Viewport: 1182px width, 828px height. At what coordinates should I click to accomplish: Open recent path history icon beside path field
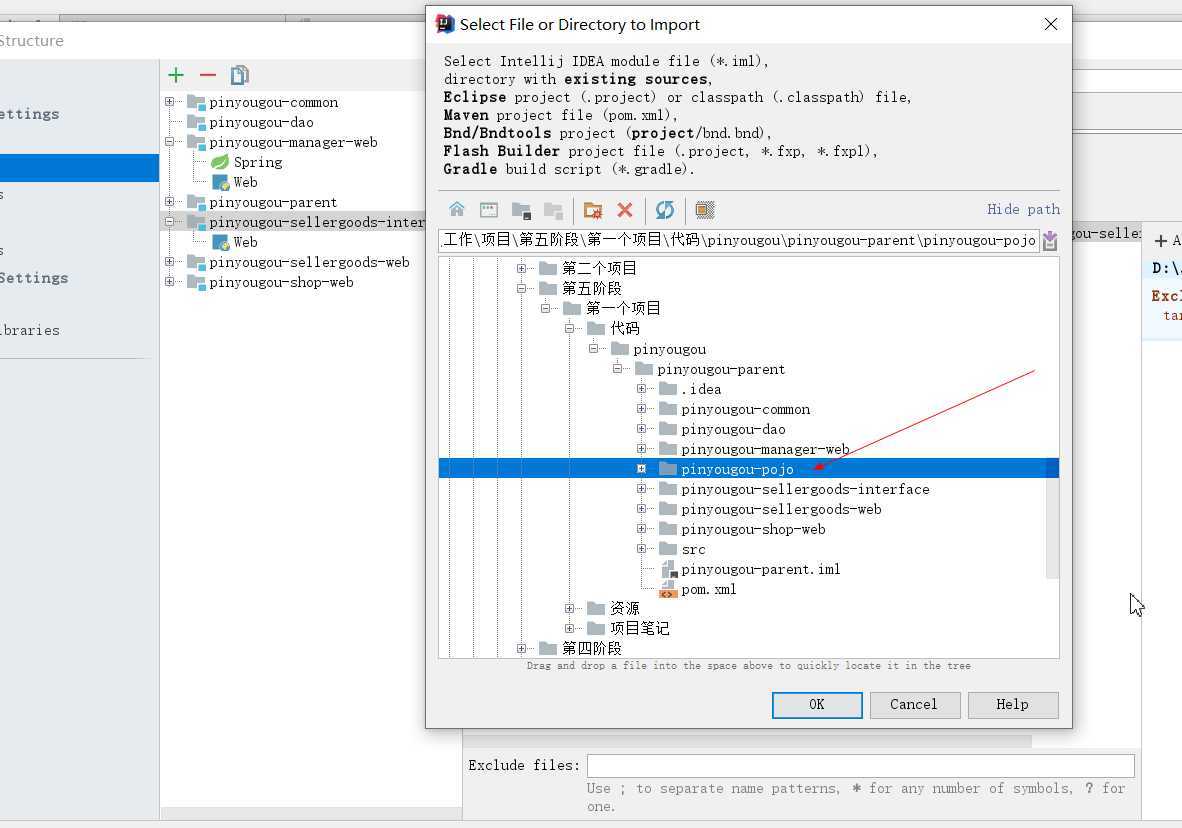pos(1050,241)
